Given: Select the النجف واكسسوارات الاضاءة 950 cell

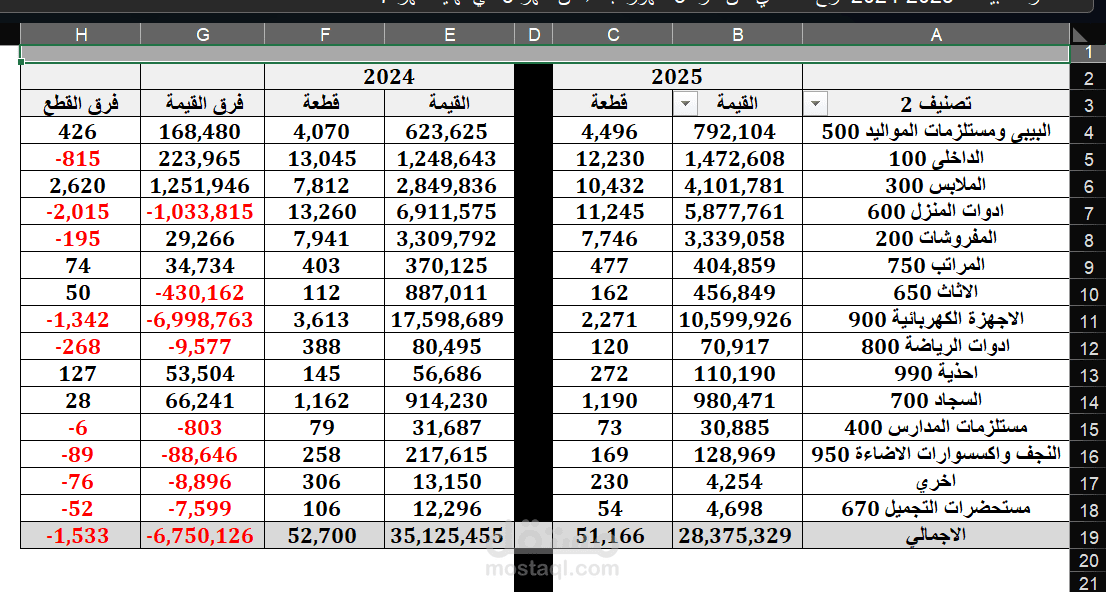Looking at the screenshot, I should [x=936, y=454].
